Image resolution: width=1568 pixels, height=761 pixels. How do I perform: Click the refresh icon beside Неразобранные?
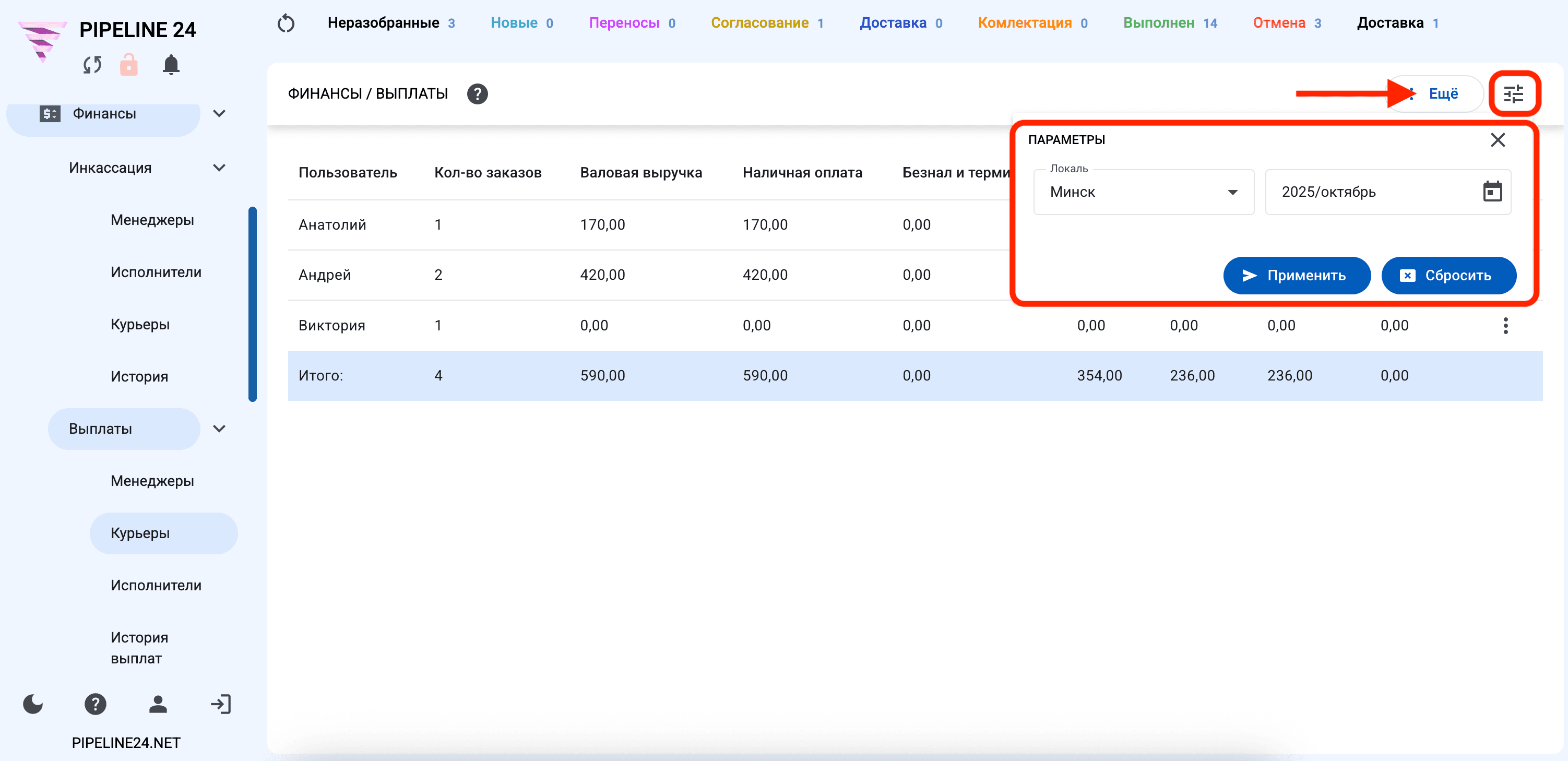click(x=286, y=23)
